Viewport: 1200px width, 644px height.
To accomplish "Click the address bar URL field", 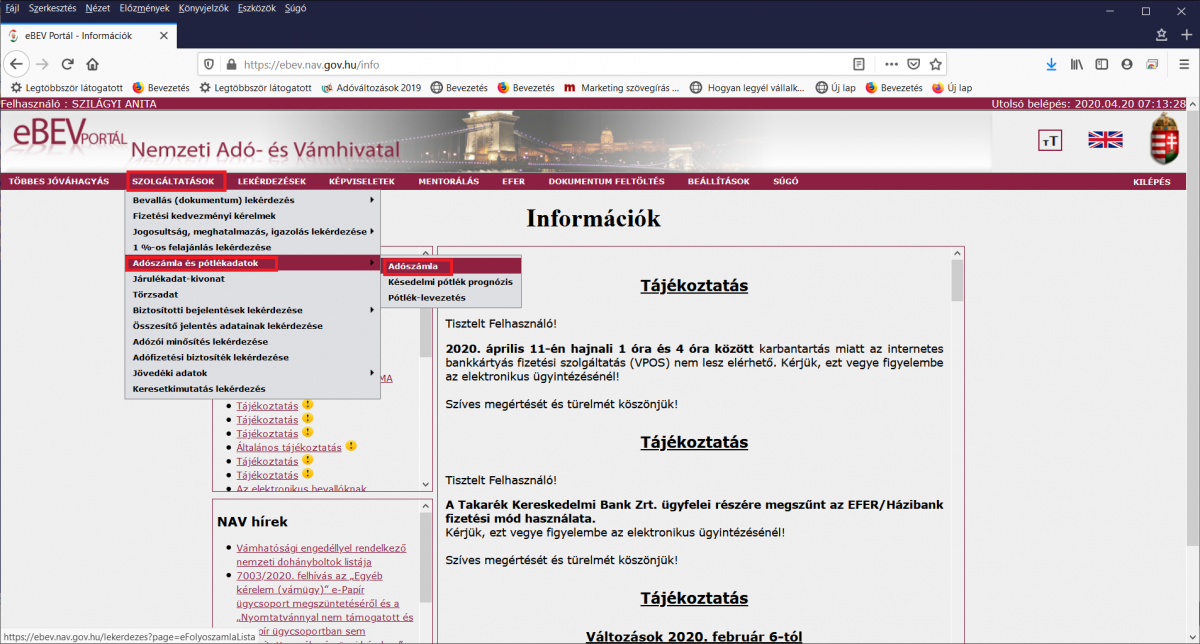I will (545, 63).
